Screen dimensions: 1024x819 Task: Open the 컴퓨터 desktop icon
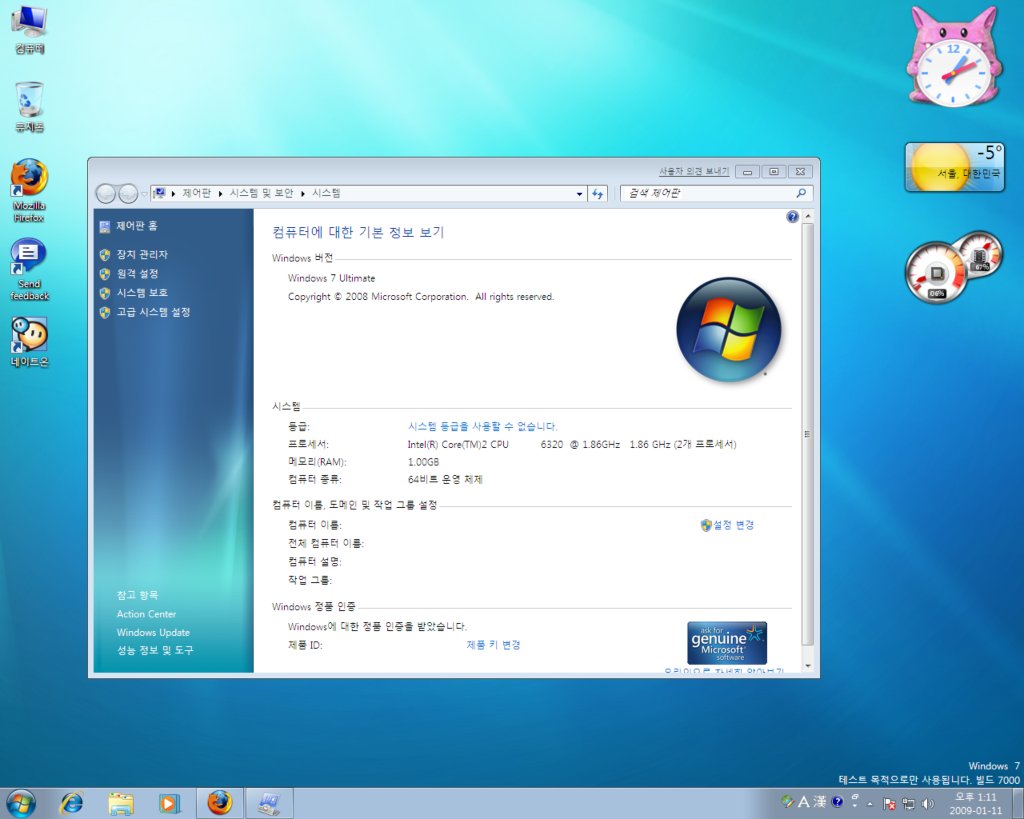[29, 29]
